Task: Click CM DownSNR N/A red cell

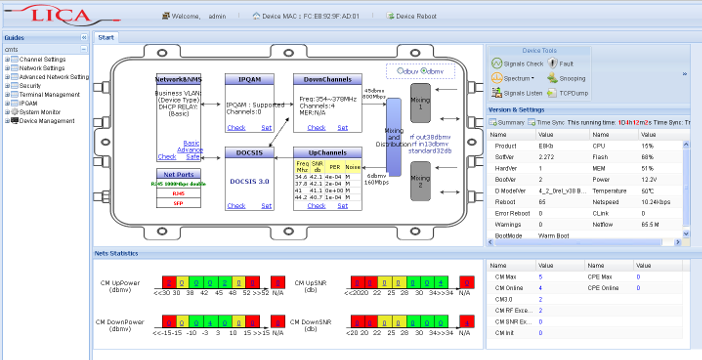Action: (x=467, y=321)
